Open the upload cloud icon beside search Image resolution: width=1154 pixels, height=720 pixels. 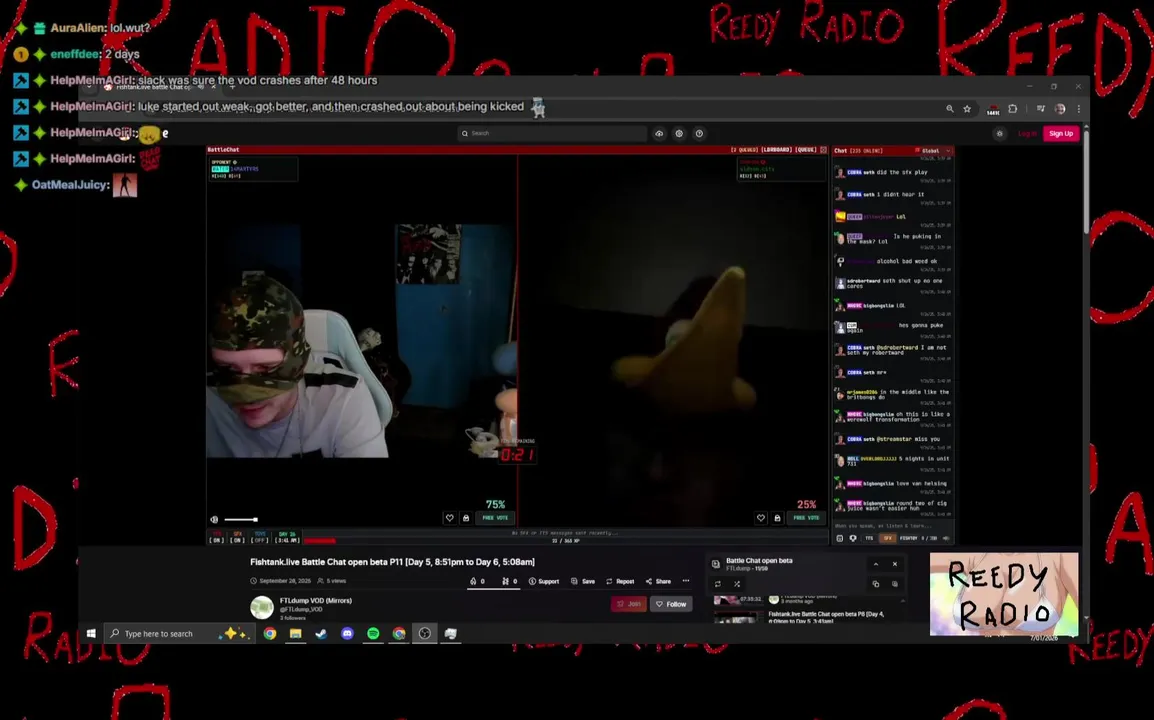point(659,133)
